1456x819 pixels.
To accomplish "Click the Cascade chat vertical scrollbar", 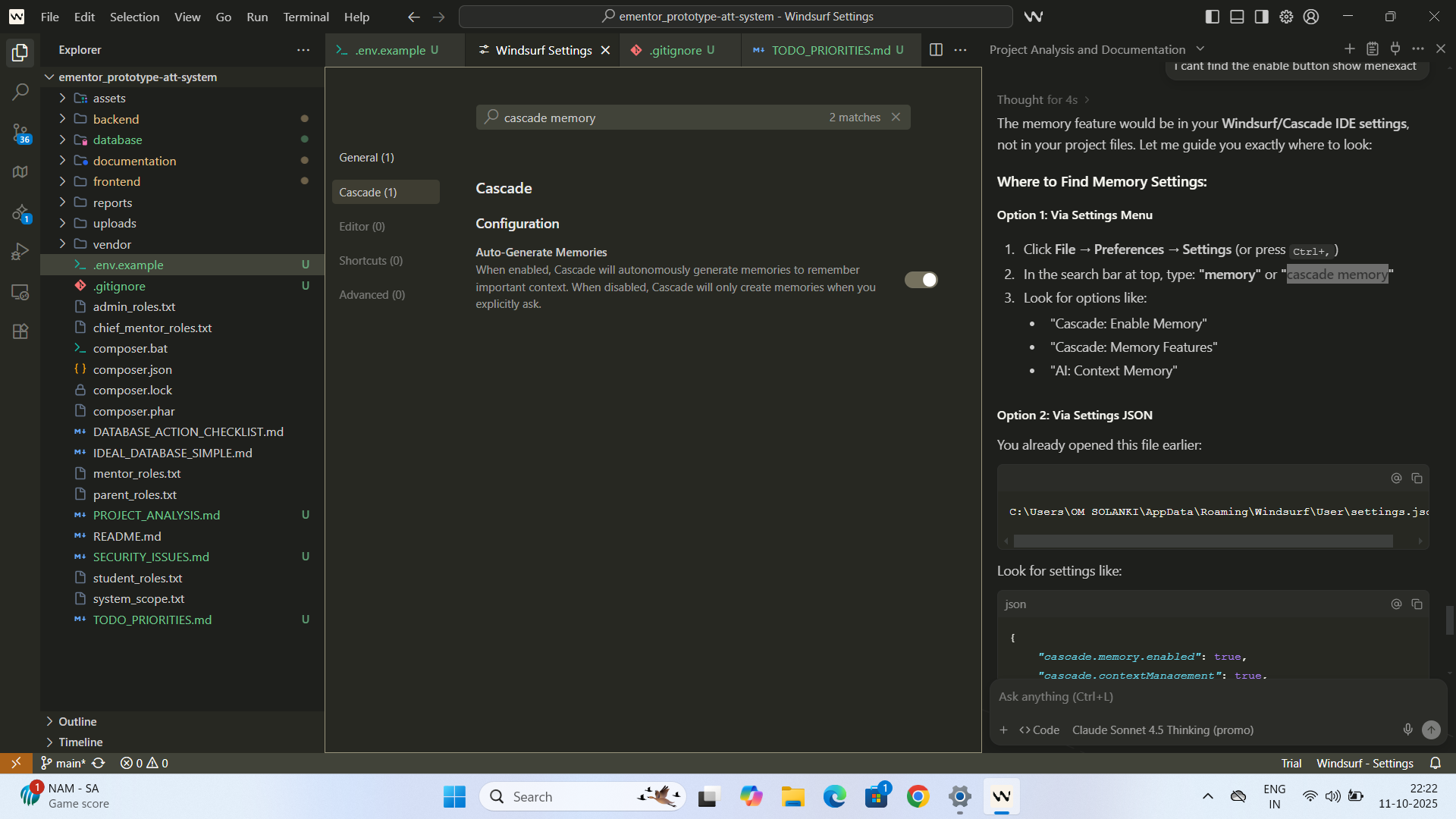I will coord(1450,620).
